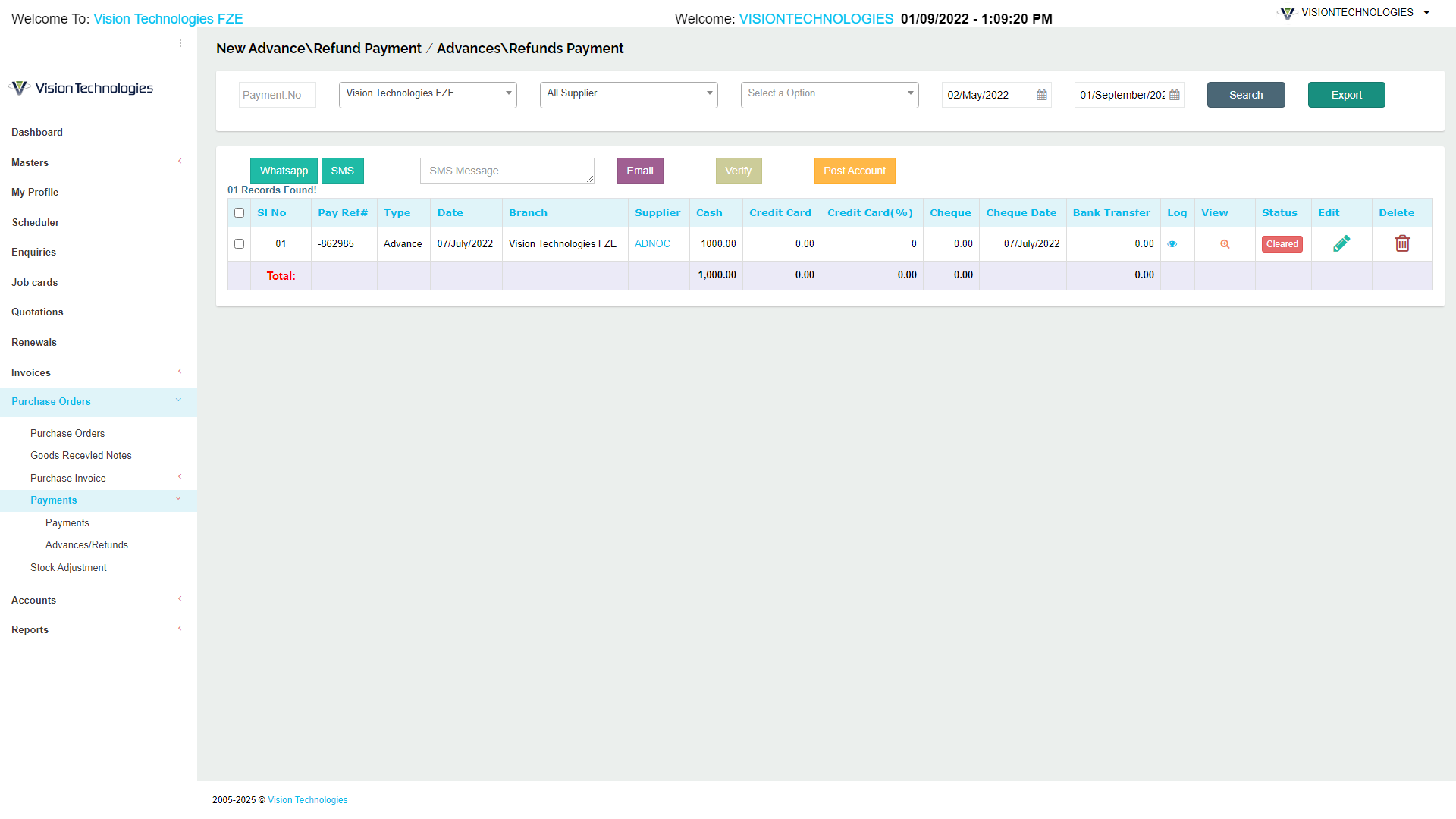
Task: Click the Export button
Action: [x=1346, y=95]
